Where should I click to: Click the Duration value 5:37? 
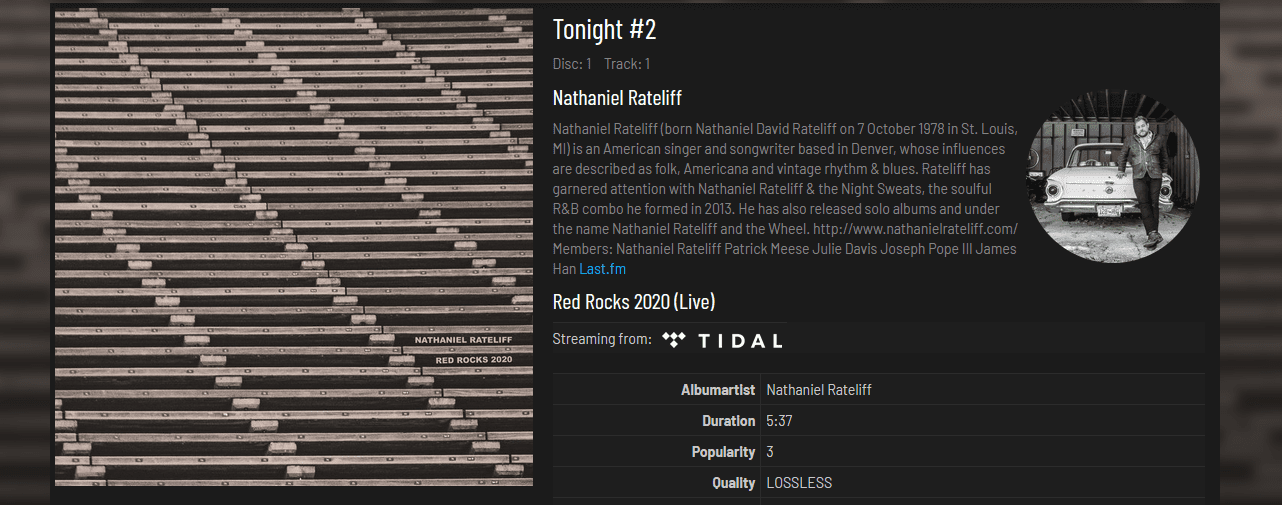(x=779, y=421)
